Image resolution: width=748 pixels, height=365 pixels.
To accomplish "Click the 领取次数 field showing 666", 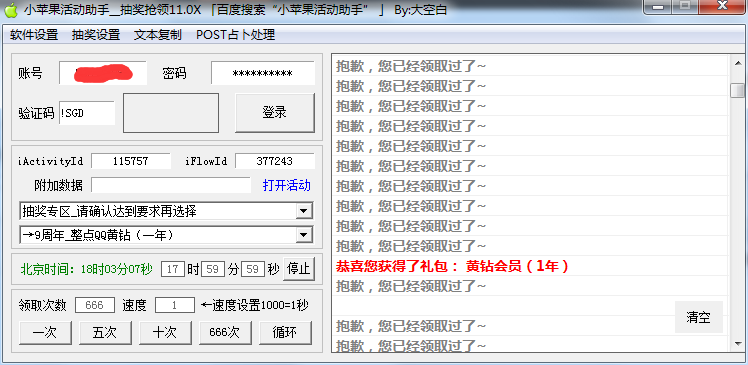I will pos(95,305).
